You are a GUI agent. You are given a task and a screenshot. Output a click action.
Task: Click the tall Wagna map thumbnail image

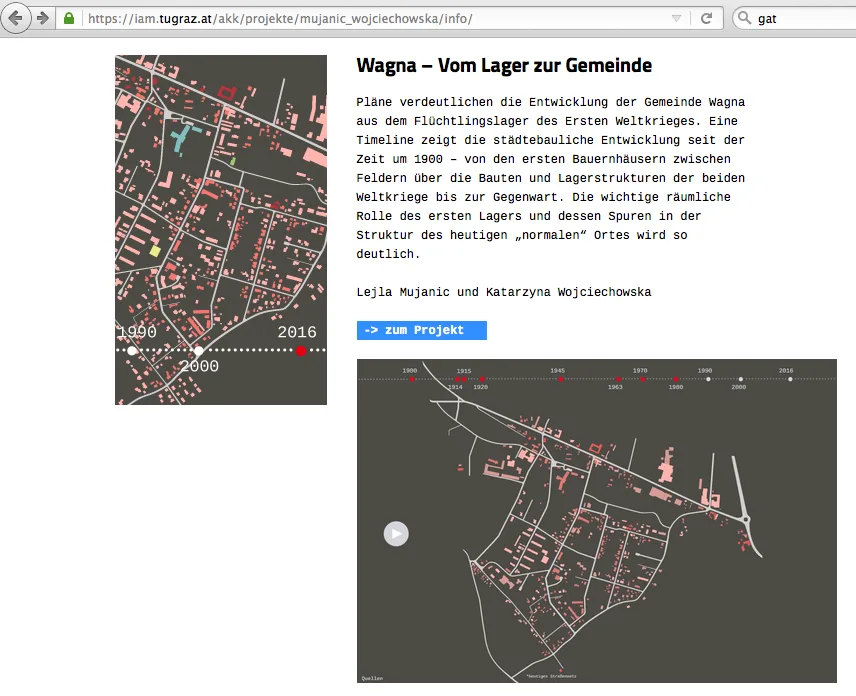coord(221,230)
